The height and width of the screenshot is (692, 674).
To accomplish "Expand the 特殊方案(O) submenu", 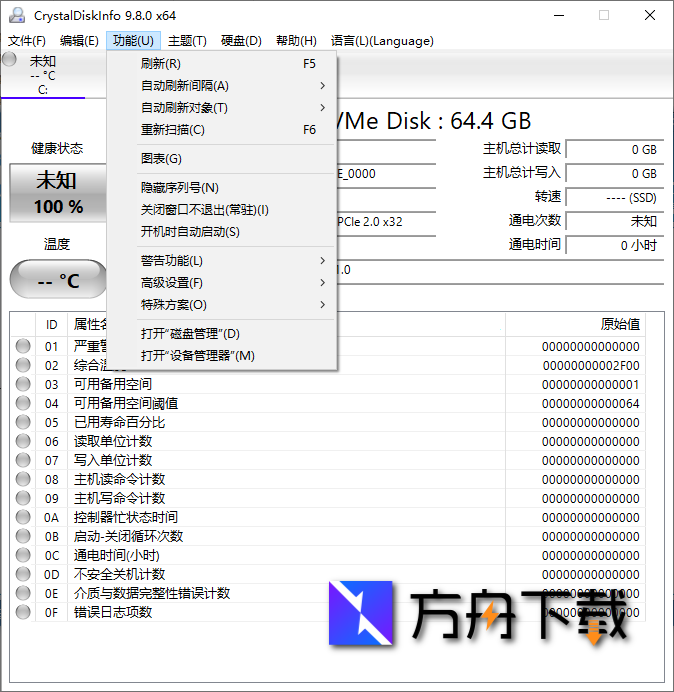I will tap(222, 305).
